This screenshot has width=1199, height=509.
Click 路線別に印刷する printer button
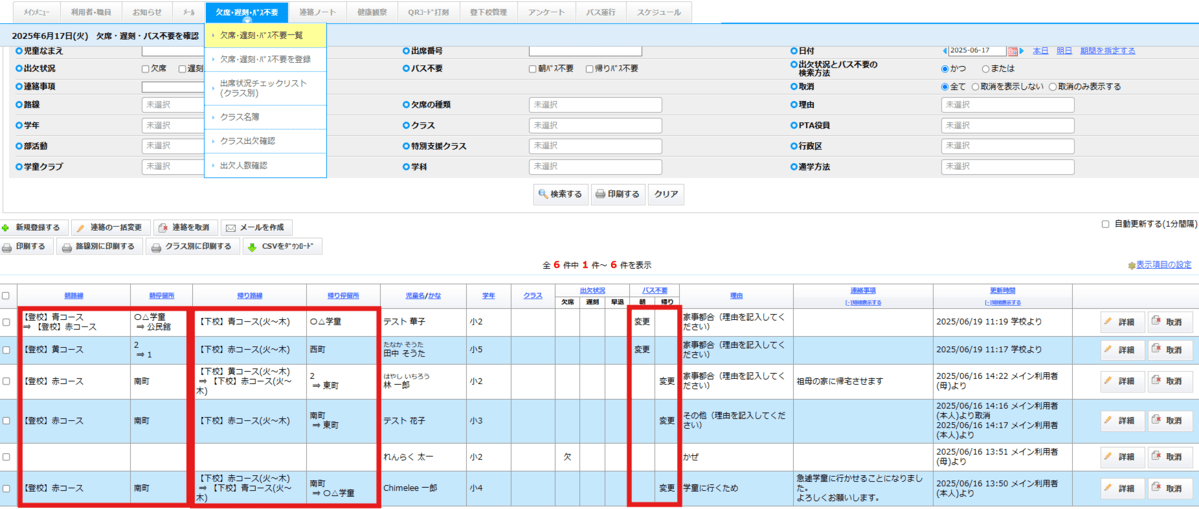(99, 246)
